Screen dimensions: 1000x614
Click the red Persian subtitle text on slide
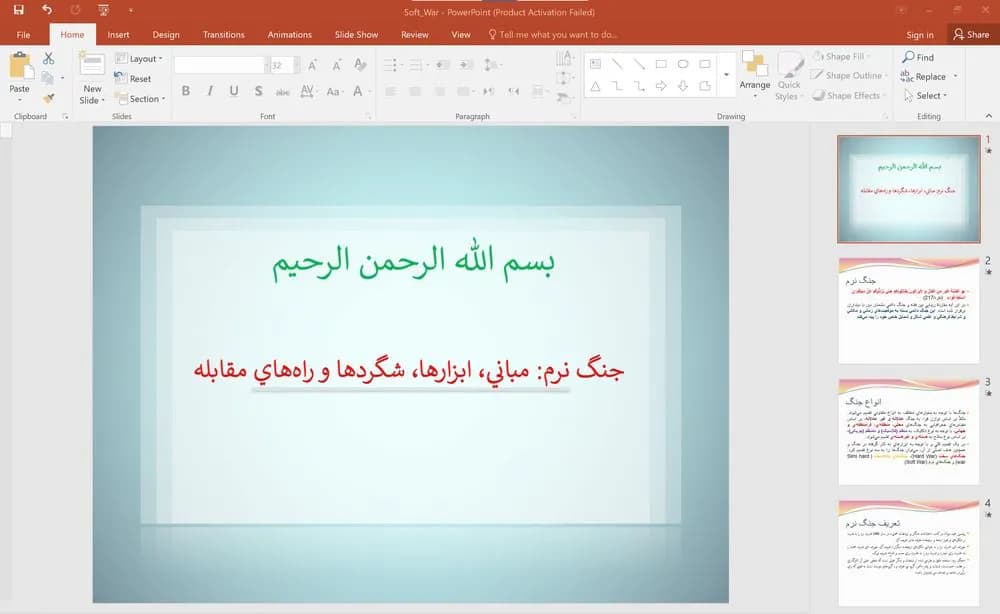(x=409, y=370)
